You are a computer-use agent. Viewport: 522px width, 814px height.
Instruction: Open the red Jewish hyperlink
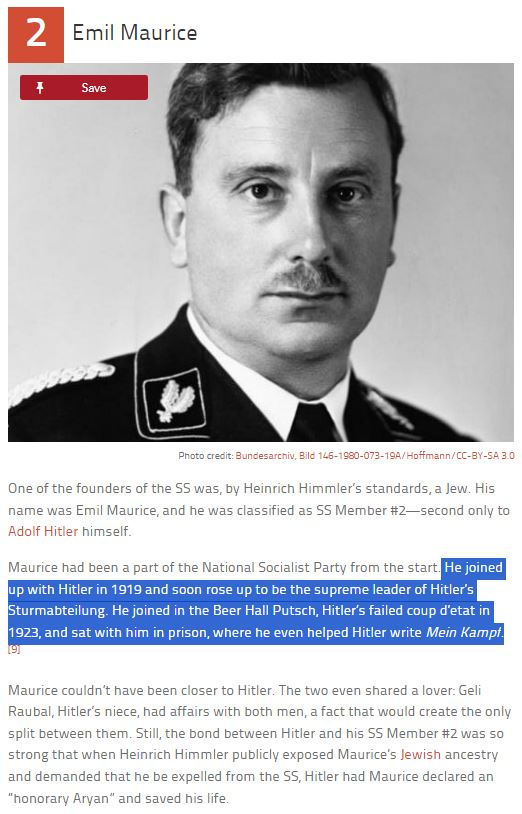pyautogui.click(x=420, y=754)
